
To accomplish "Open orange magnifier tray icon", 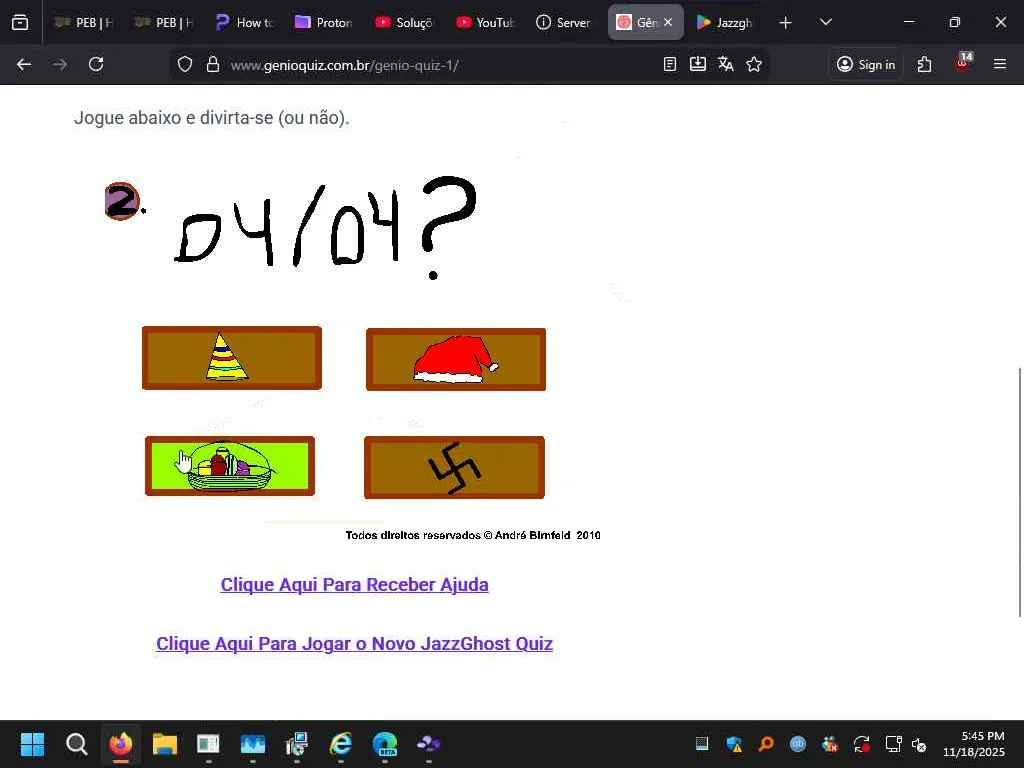I will coord(766,744).
